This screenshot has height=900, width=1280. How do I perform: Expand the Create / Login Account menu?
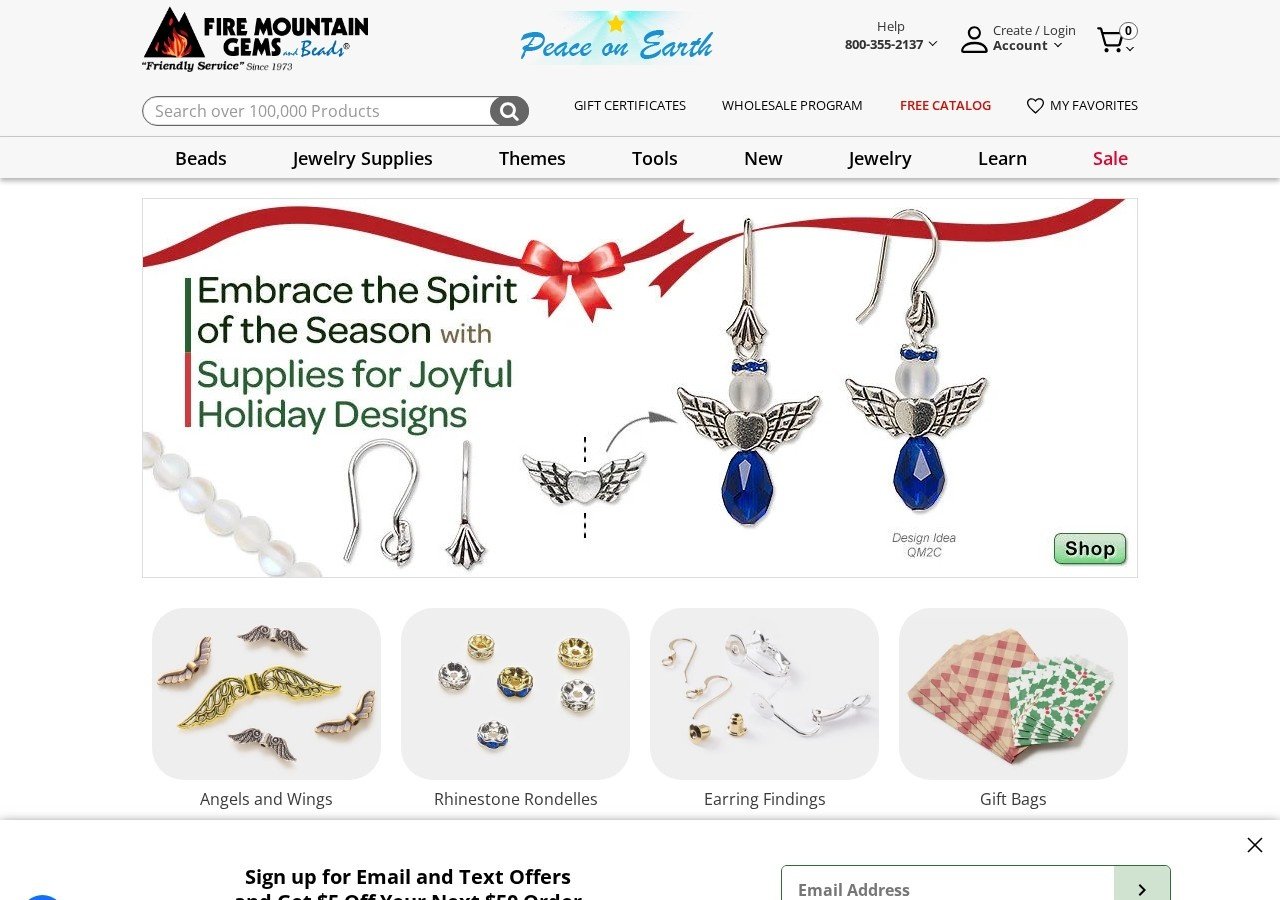[x=1034, y=38]
